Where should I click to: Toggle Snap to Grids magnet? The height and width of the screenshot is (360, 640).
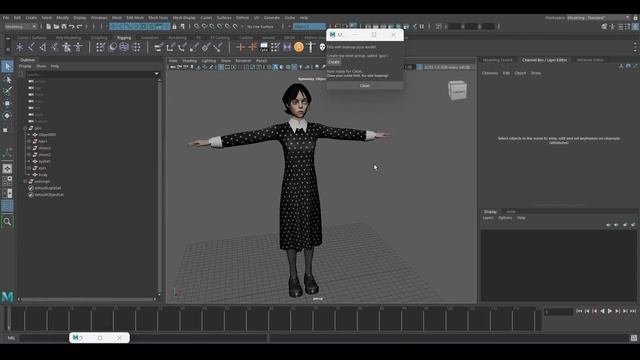[x=196, y=27]
